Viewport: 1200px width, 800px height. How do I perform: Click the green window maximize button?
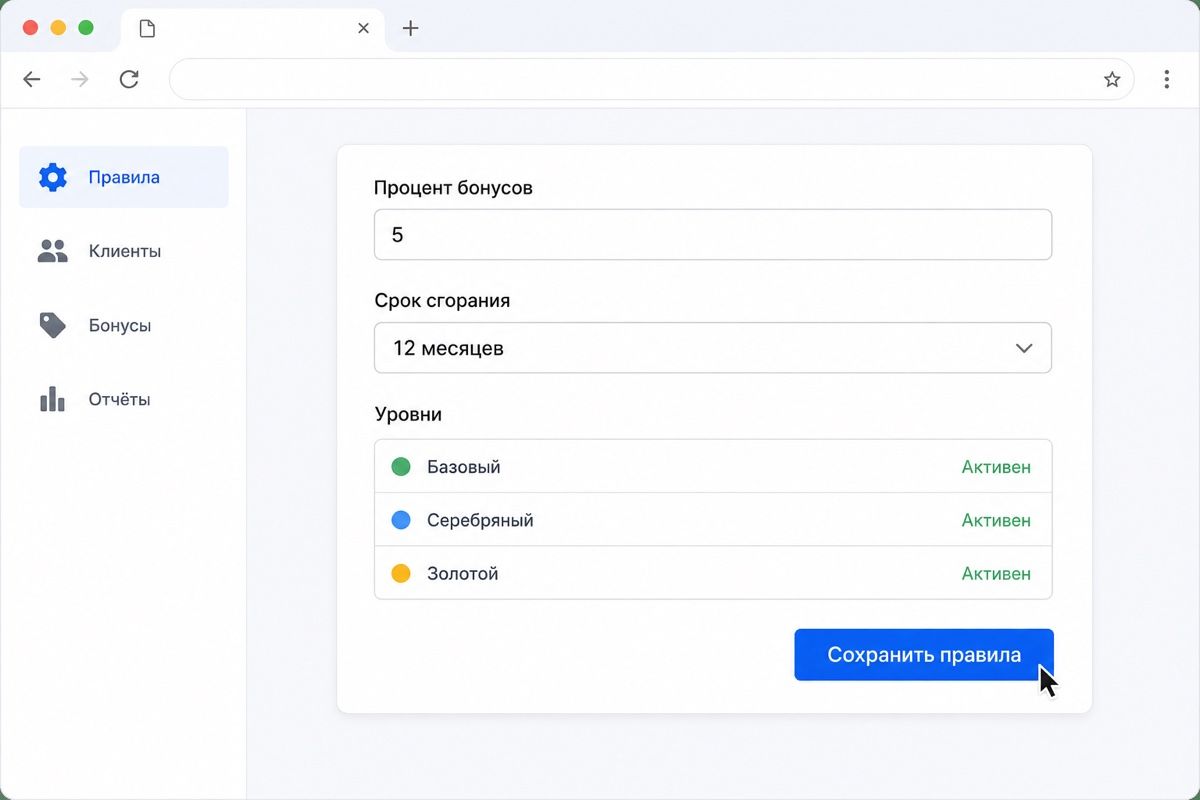tap(86, 28)
